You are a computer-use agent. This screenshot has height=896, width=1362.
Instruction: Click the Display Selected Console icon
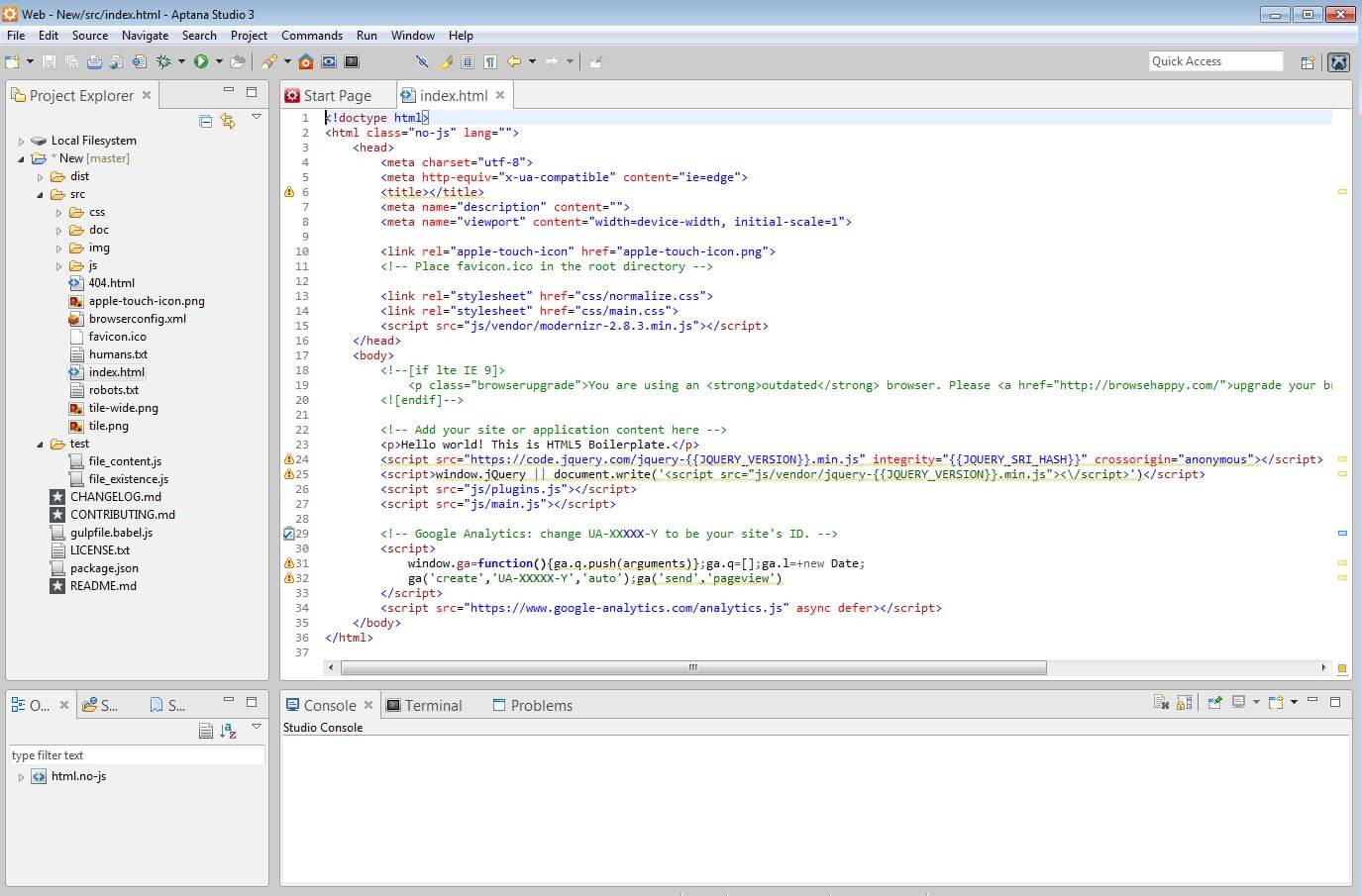(1239, 702)
